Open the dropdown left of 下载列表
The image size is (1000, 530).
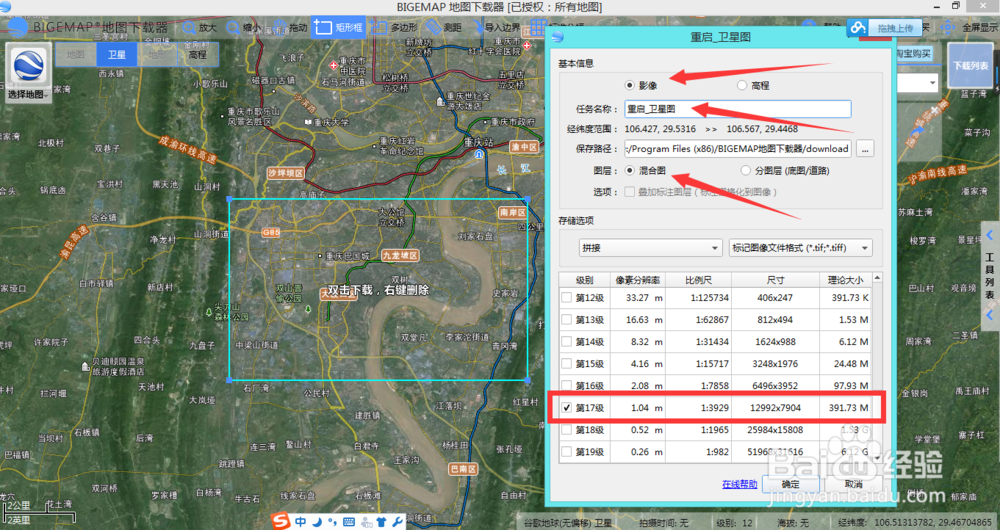click(917, 83)
